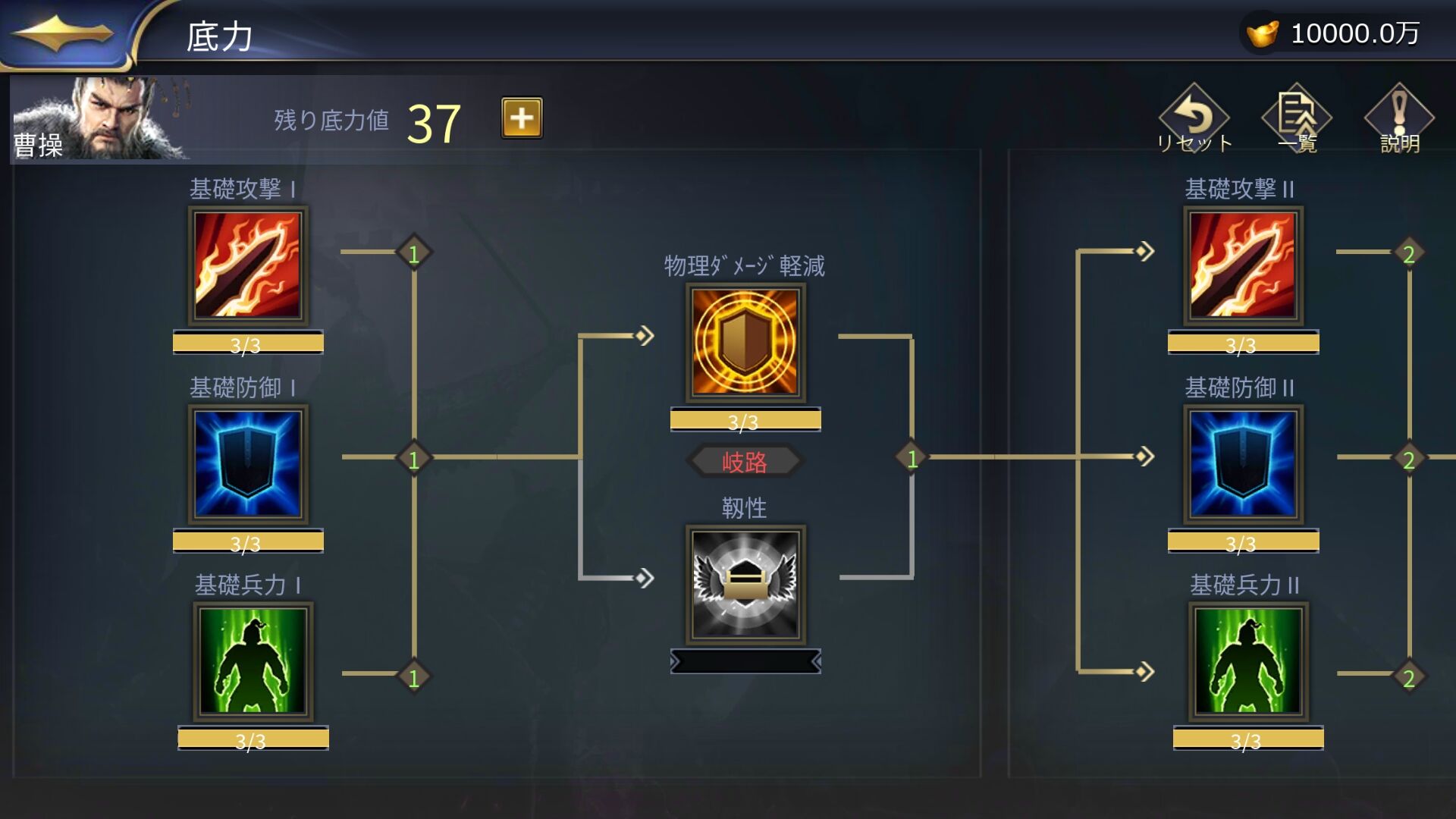1456x819 pixels.
Task: Select the 基礎攻撃 I flaming sword skill
Action: click(x=248, y=266)
